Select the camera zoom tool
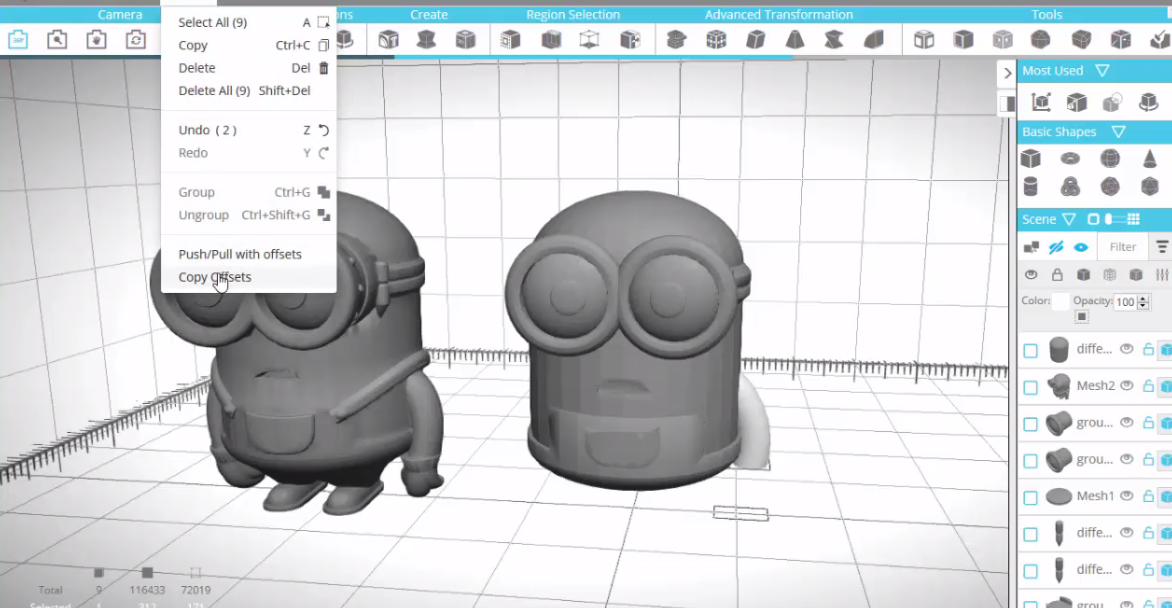This screenshot has height=608, width=1172. point(57,40)
